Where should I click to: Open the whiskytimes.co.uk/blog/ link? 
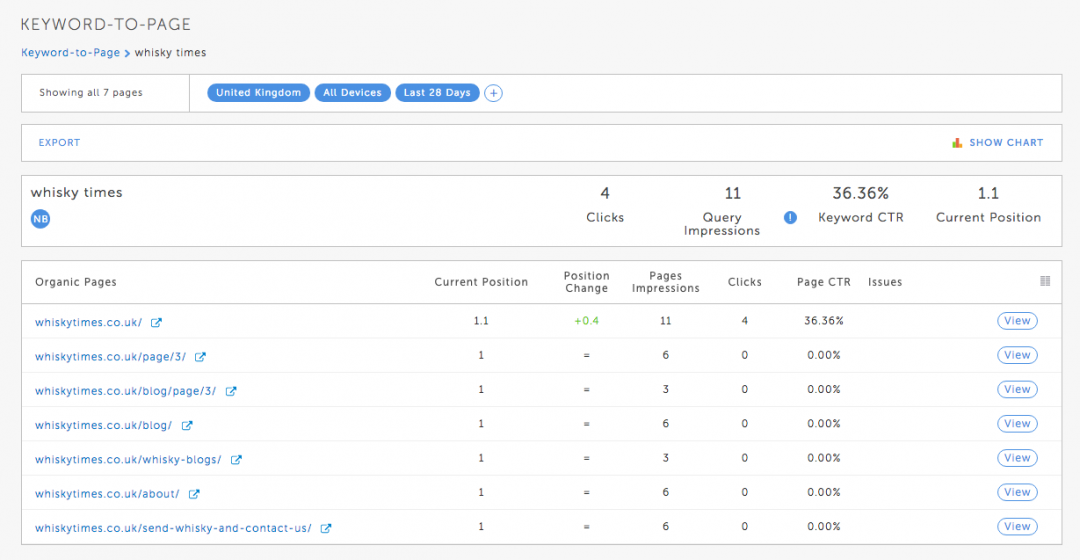pyautogui.click(x=103, y=426)
